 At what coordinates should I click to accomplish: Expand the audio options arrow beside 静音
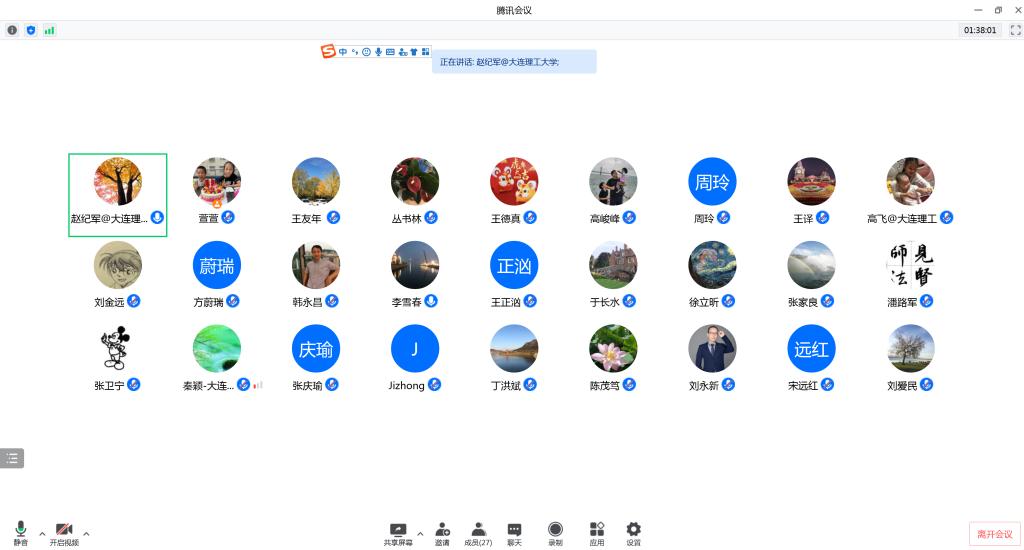[x=42, y=533]
